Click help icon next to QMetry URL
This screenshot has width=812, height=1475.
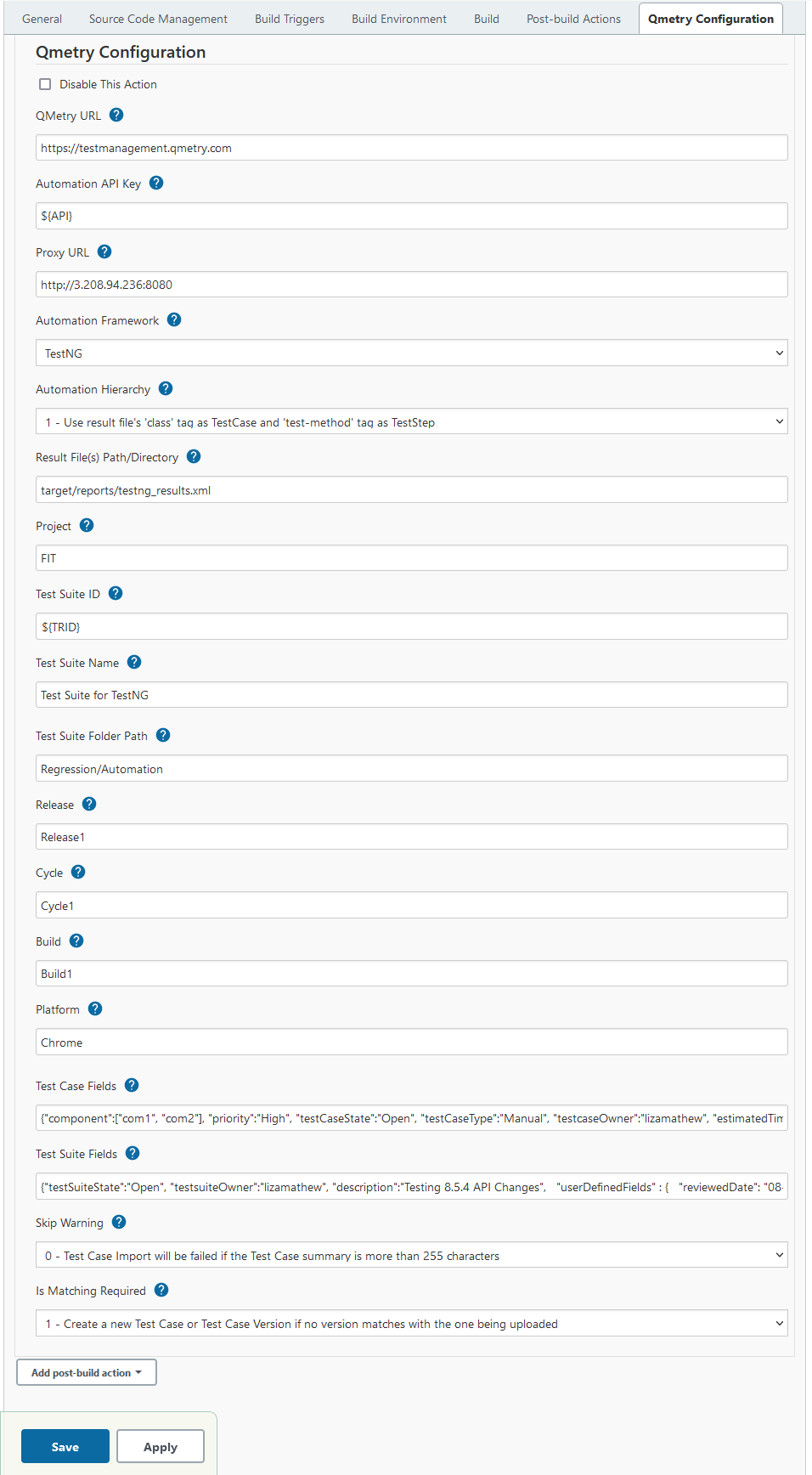point(117,115)
